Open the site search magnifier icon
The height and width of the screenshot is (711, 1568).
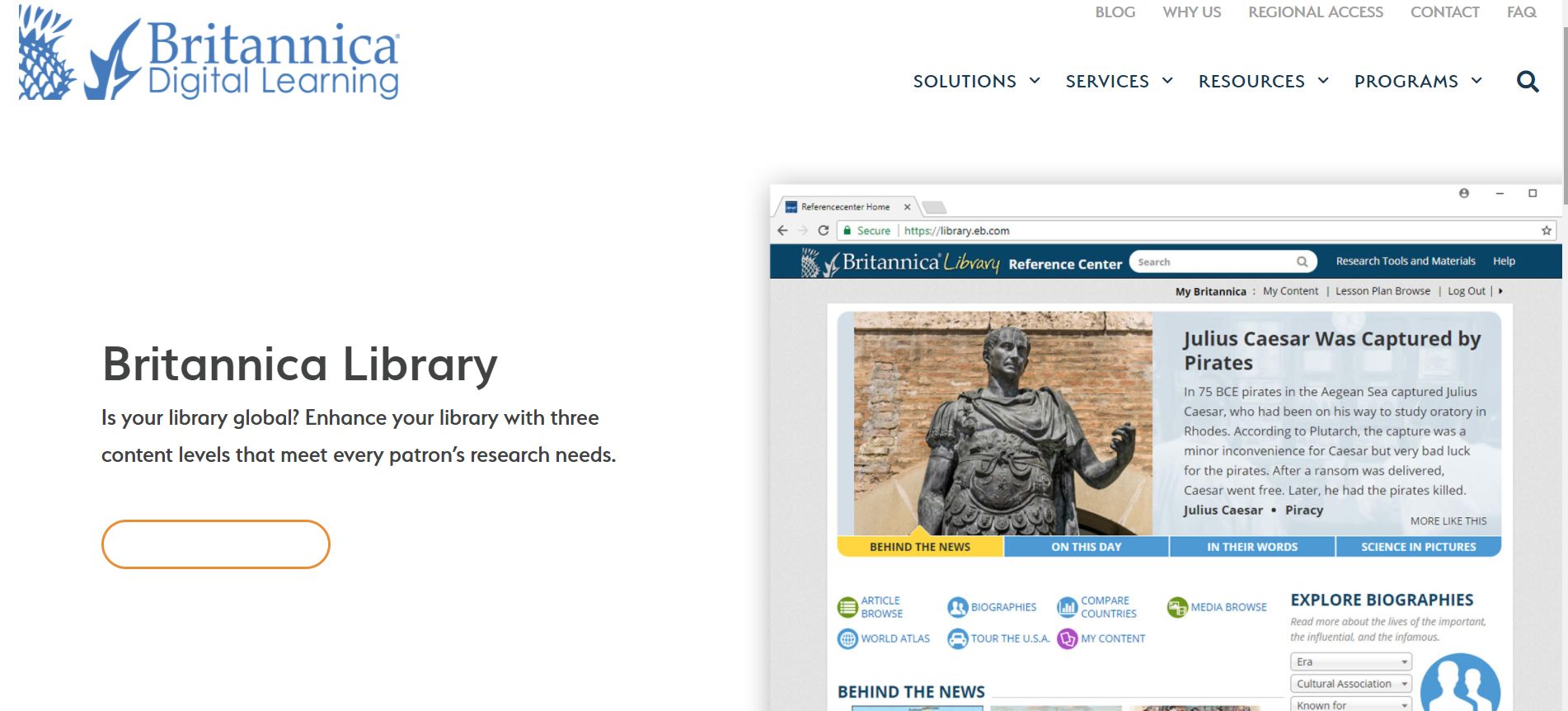[1528, 81]
